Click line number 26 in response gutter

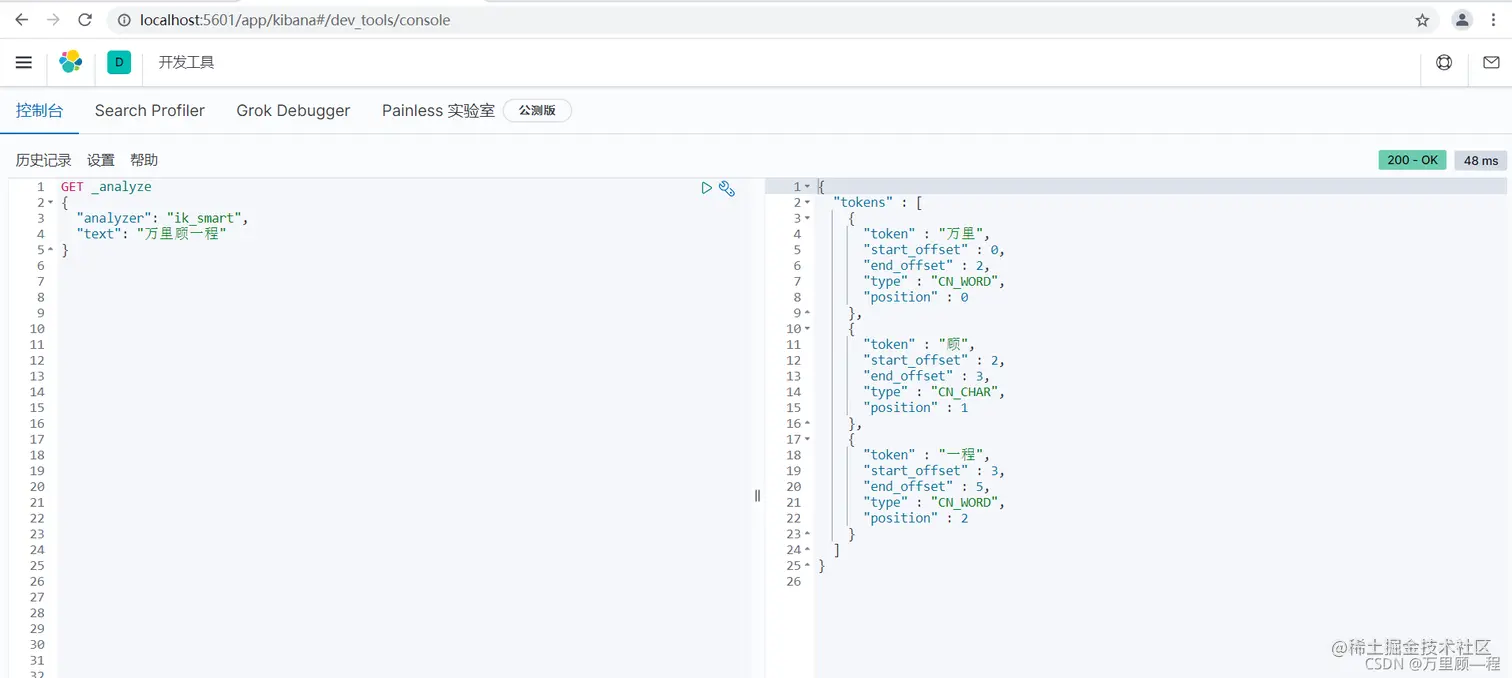pyautogui.click(x=794, y=582)
